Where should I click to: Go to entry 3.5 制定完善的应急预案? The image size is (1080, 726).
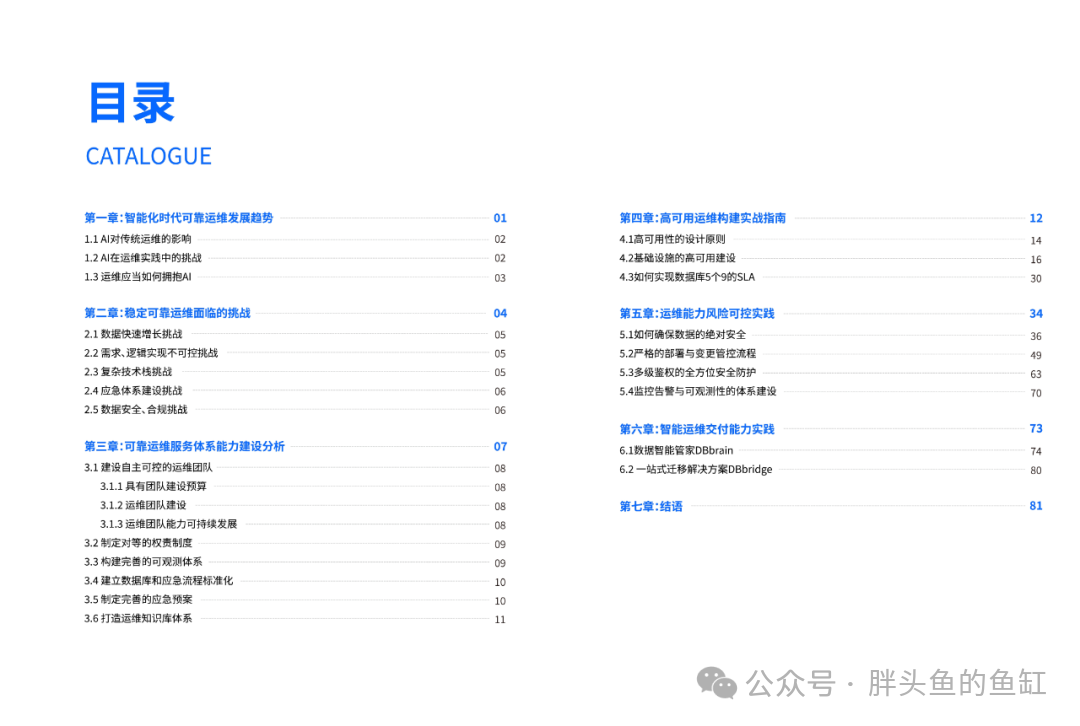(x=138, y=600)
